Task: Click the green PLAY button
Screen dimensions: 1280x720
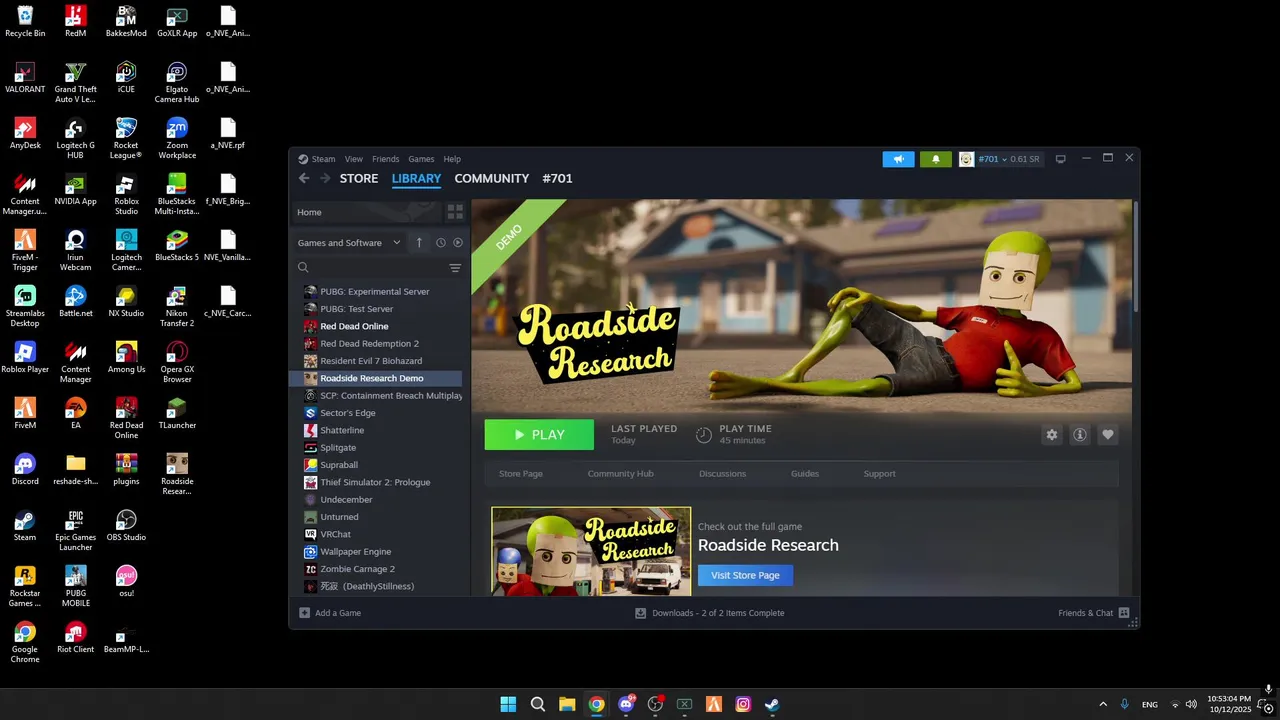Action: (x=539, y=435)
